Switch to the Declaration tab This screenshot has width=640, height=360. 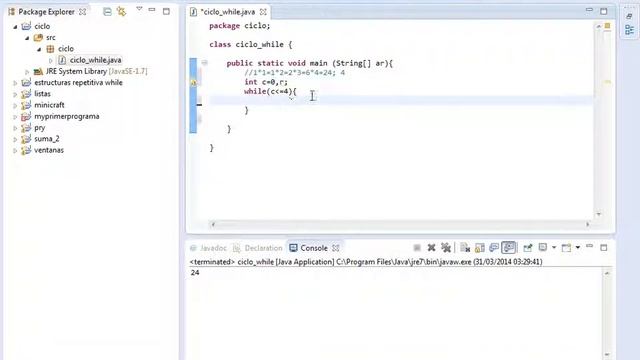click(x=263, y=248)
